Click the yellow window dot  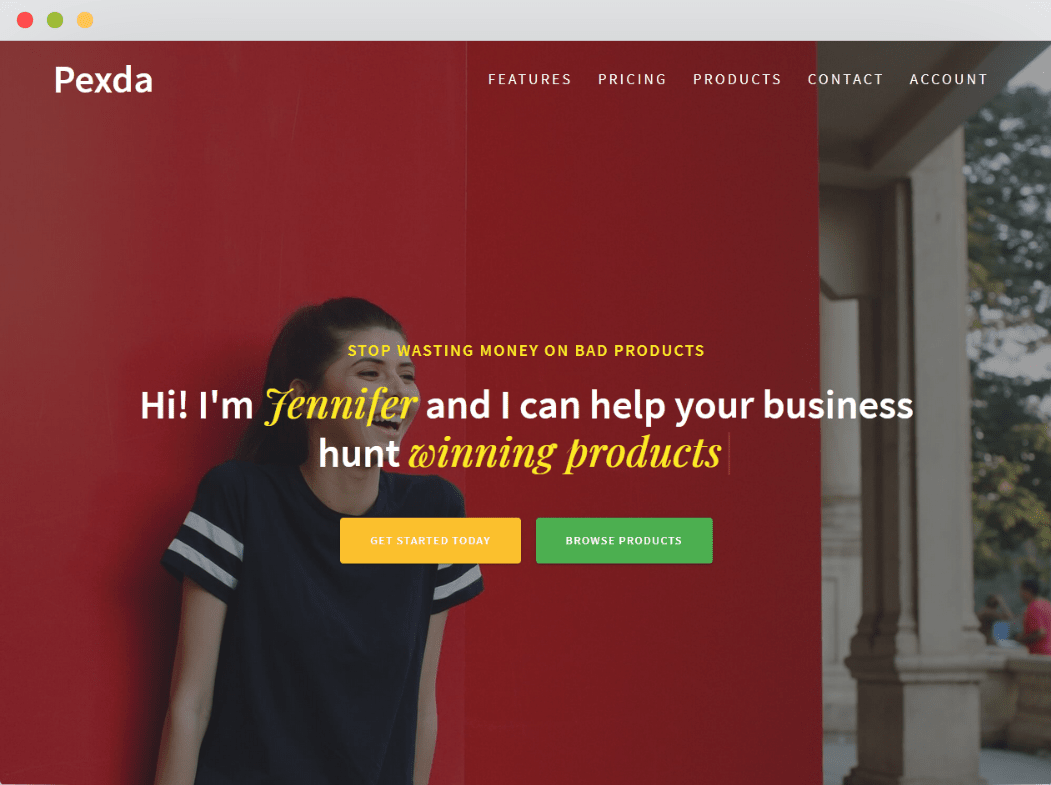pos(85,20)
